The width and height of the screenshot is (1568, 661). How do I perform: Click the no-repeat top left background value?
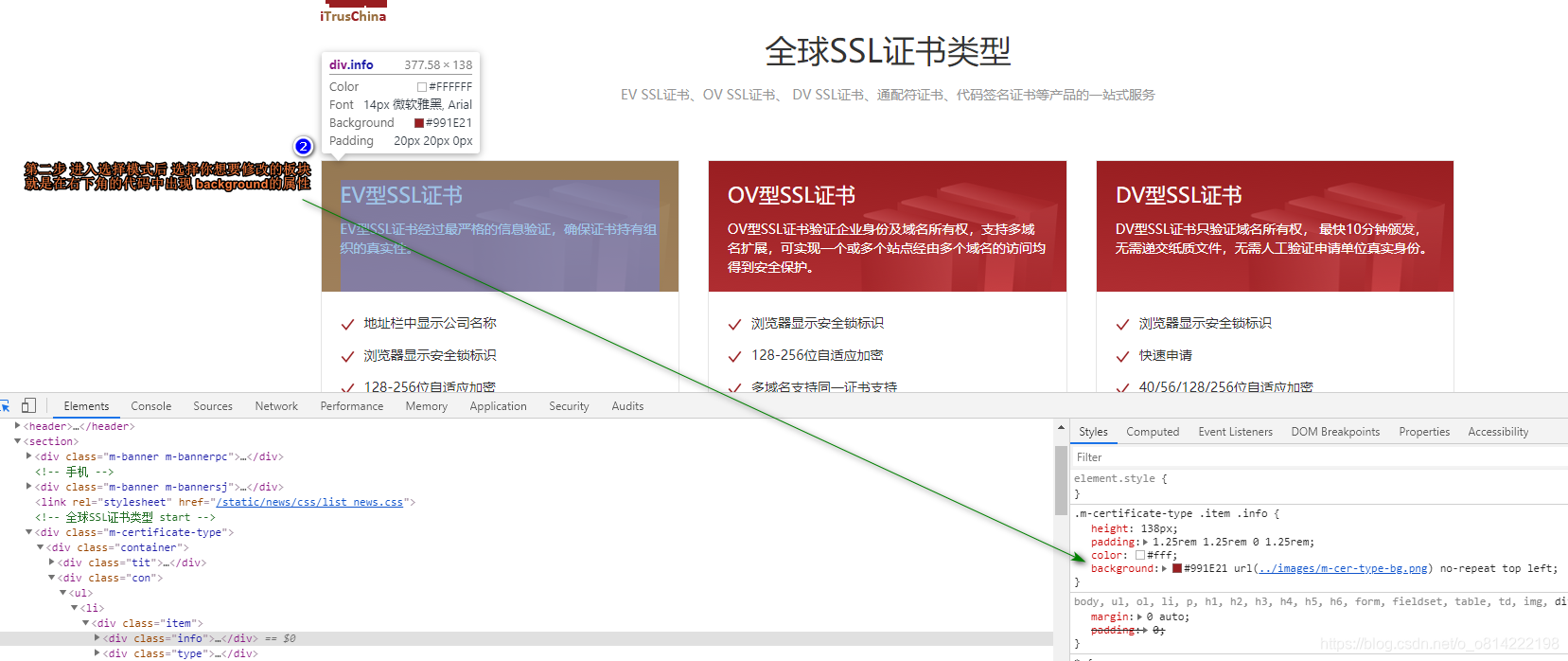click(x=1496, y=569)
